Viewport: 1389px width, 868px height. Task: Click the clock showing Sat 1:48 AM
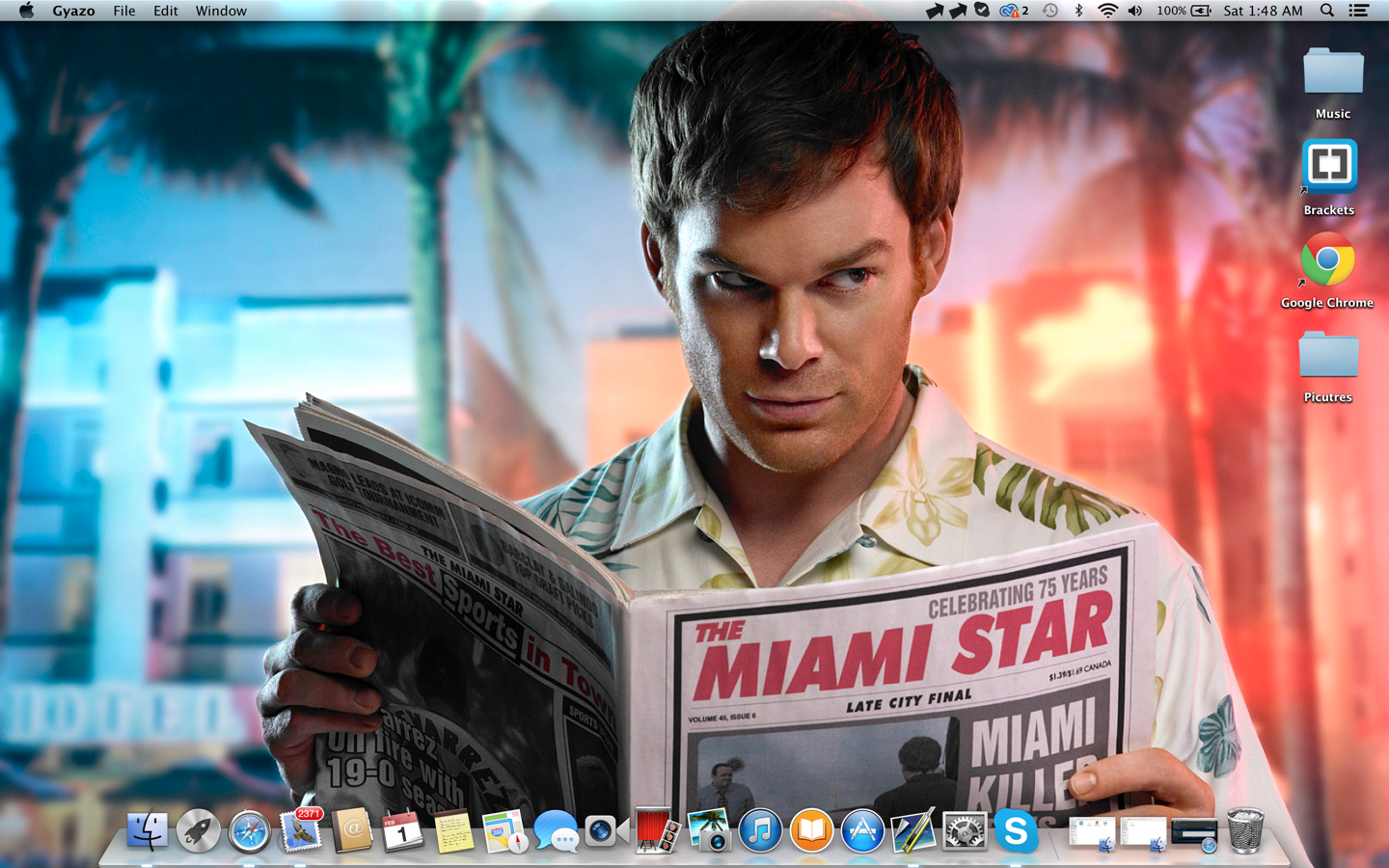tap(1263, 11)
